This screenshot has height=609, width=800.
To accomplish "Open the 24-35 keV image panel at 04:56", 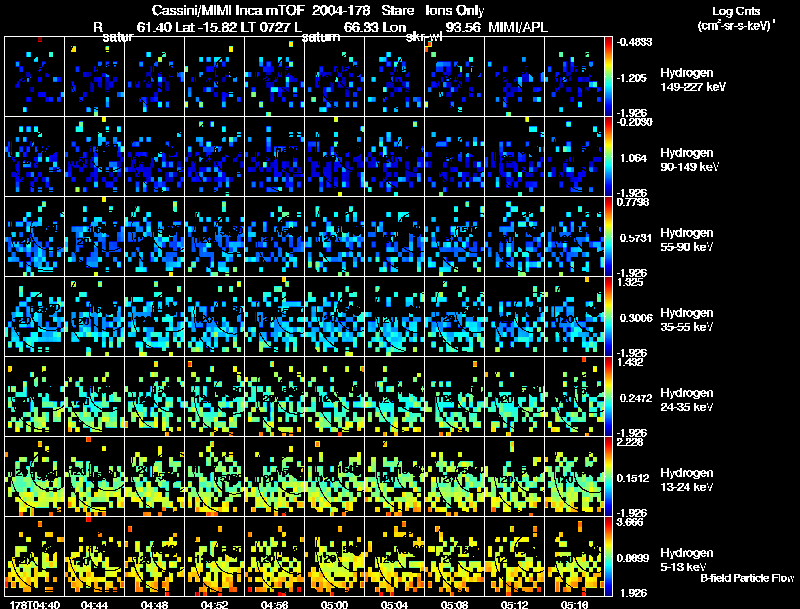I will (x=274, y=397).
